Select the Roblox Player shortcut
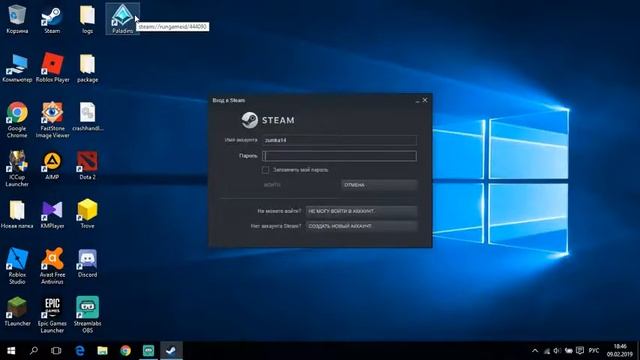The width and height of the screenshot is (640, 360). pos(52,68)
